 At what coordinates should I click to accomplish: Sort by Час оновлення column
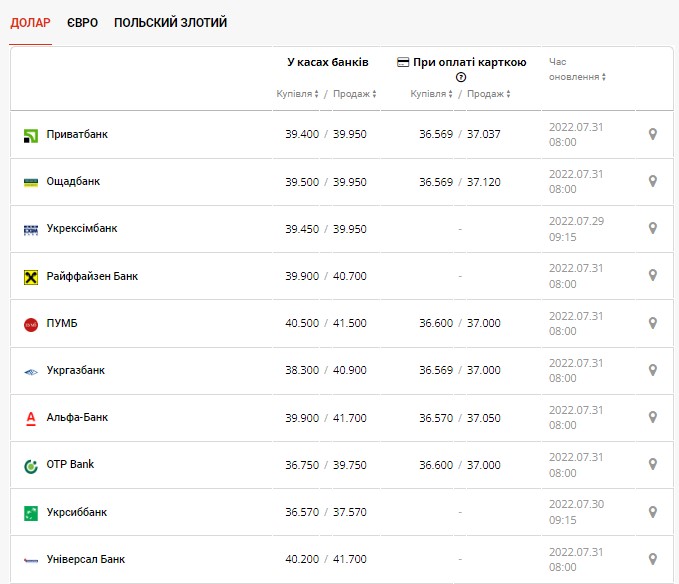click(577, 77)
